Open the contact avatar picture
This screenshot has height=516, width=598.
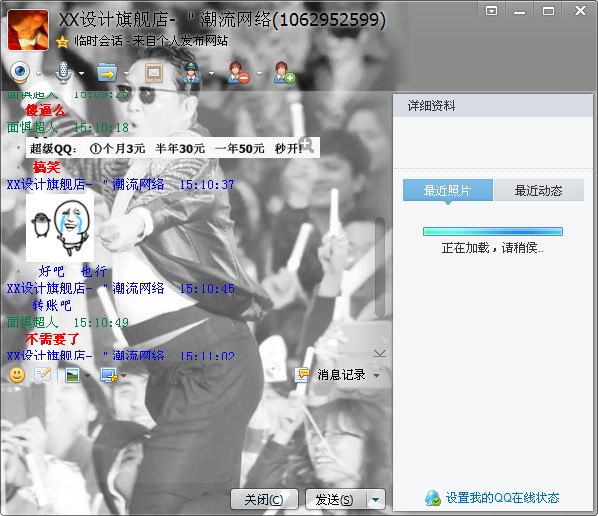pyautogui.click(x=28, y=30)
